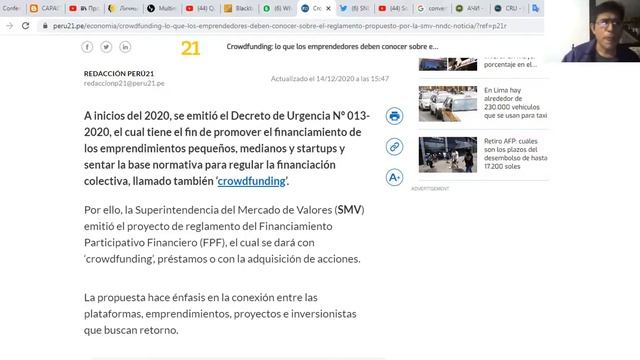Image resolution: width=640 pixels, height=360 pixels.
Task: Open the Twitter browser tab
Action: [355, 8]
